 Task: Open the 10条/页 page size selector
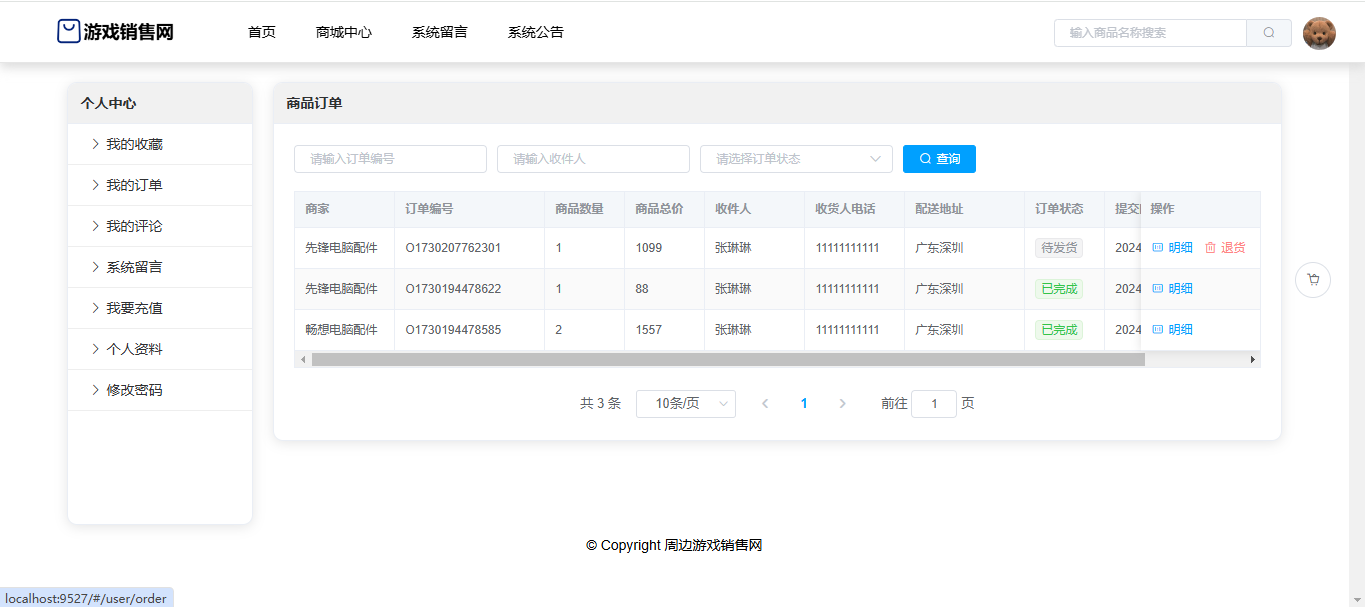685,404
